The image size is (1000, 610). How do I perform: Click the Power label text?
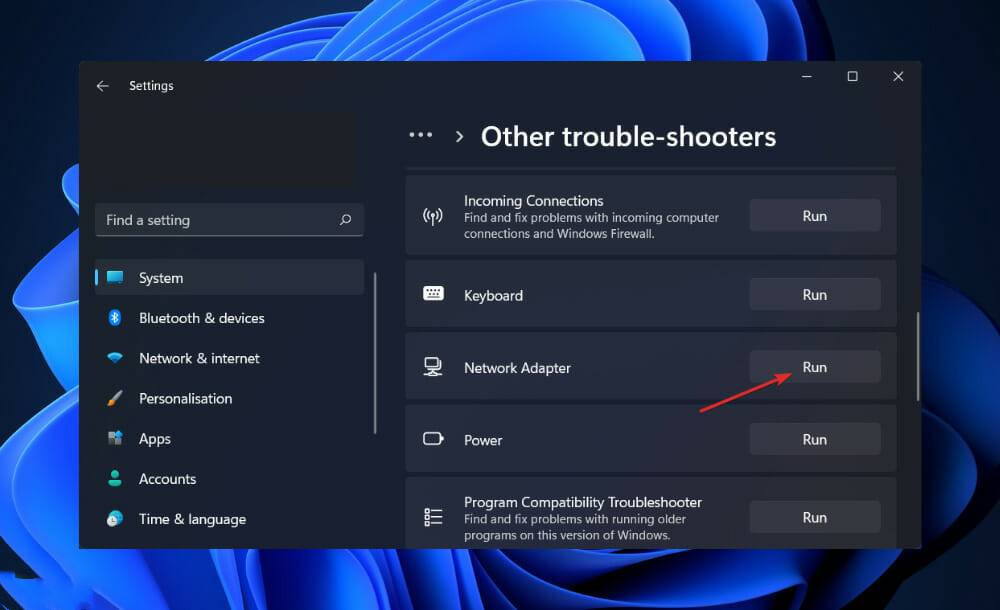(483, 440)
